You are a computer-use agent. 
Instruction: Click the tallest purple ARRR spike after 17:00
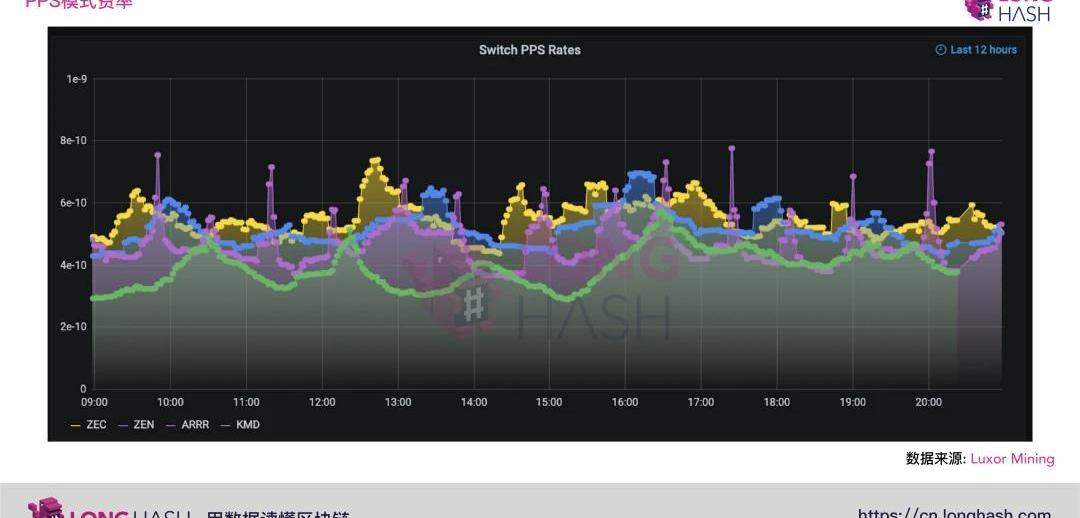[731, 148]
